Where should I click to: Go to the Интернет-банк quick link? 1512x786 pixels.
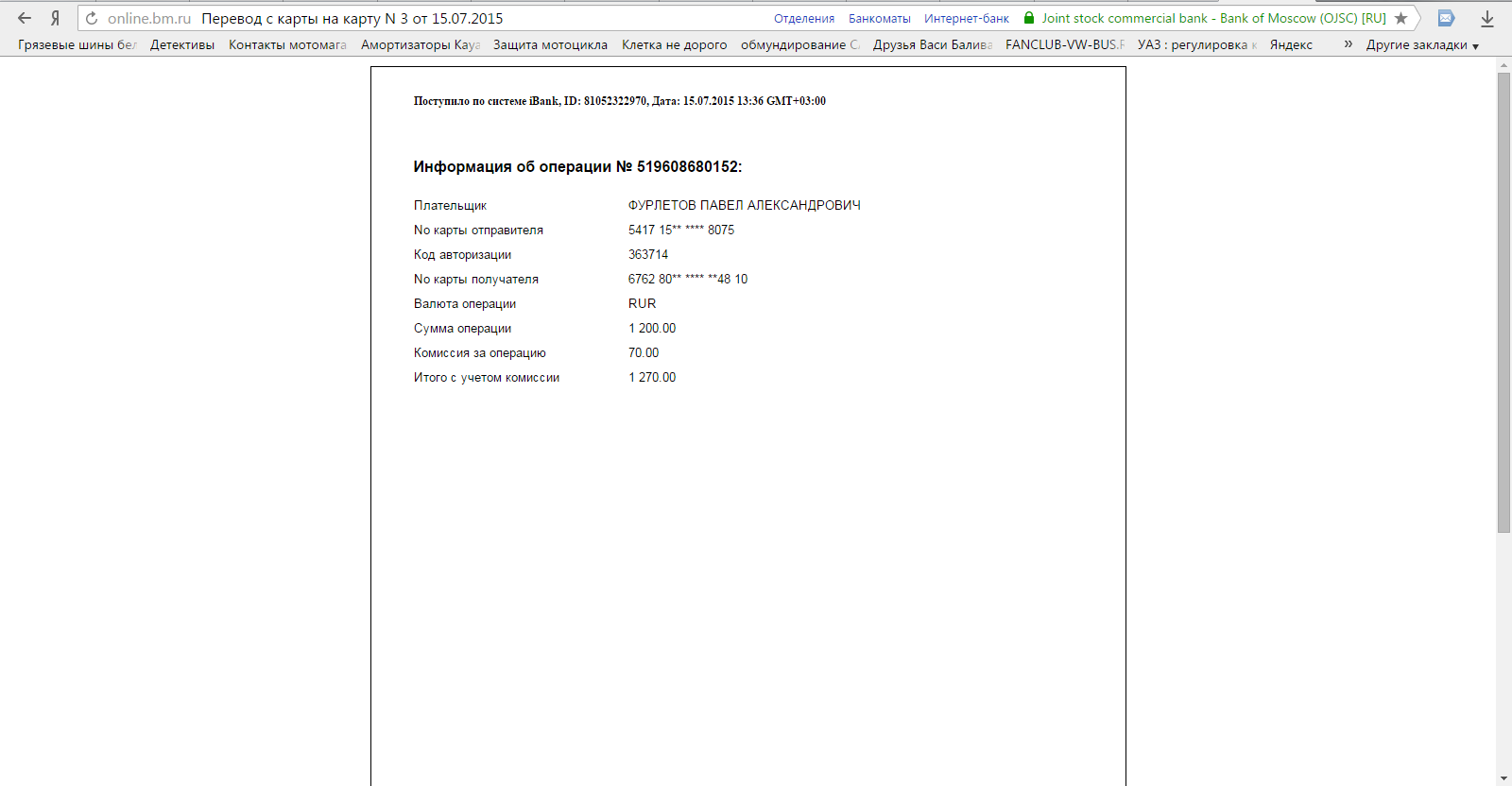pyautogui.click(x=966, y=18)
